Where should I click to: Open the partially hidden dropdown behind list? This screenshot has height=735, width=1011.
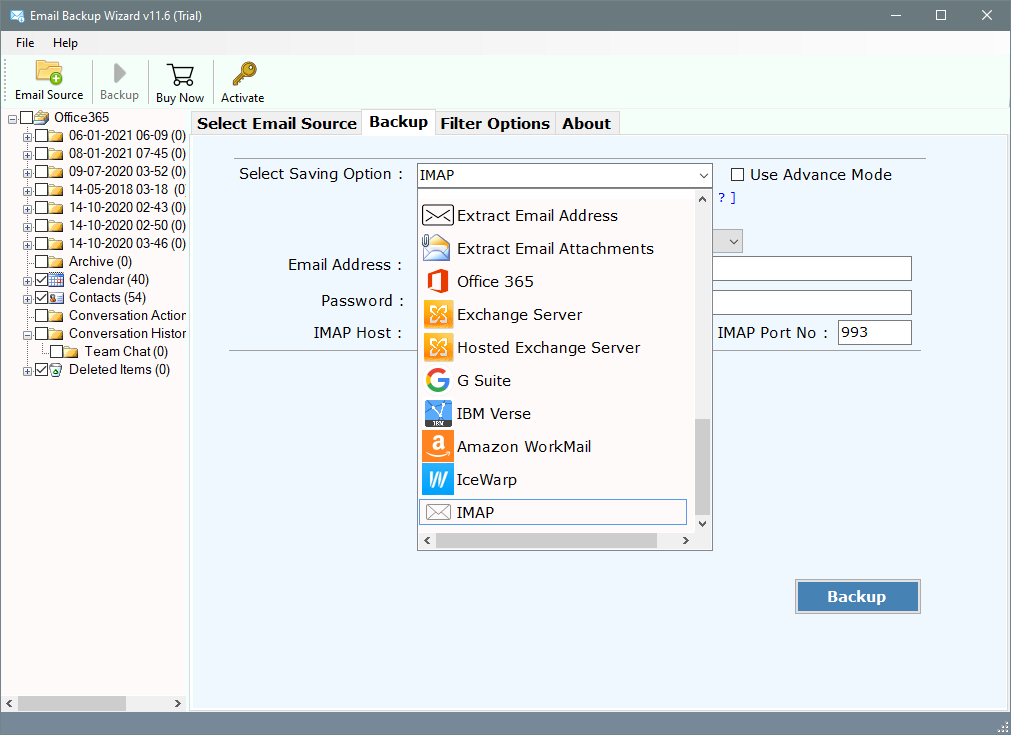point(729,241)
